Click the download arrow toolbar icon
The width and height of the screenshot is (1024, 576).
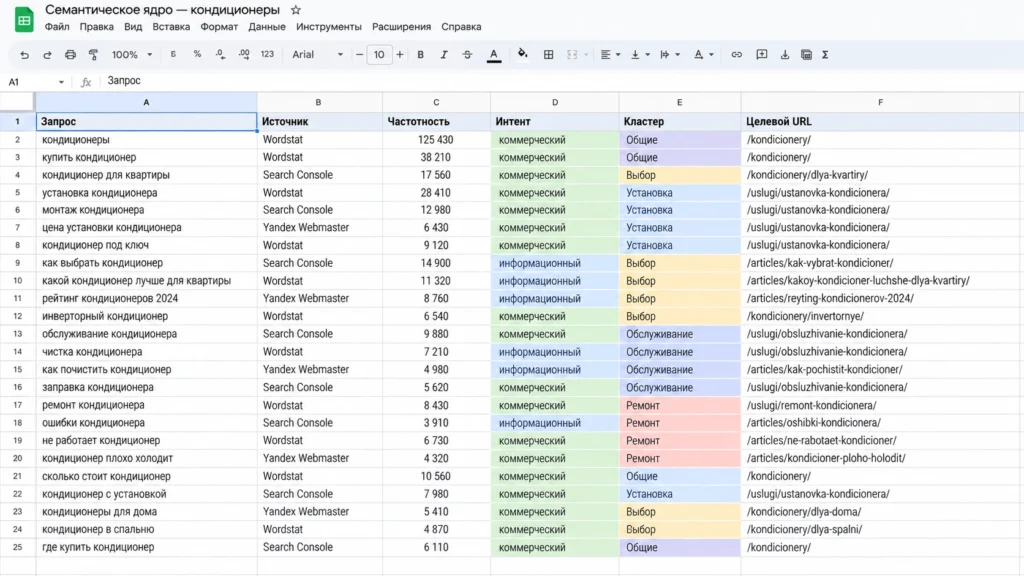(x=785, y=55)
